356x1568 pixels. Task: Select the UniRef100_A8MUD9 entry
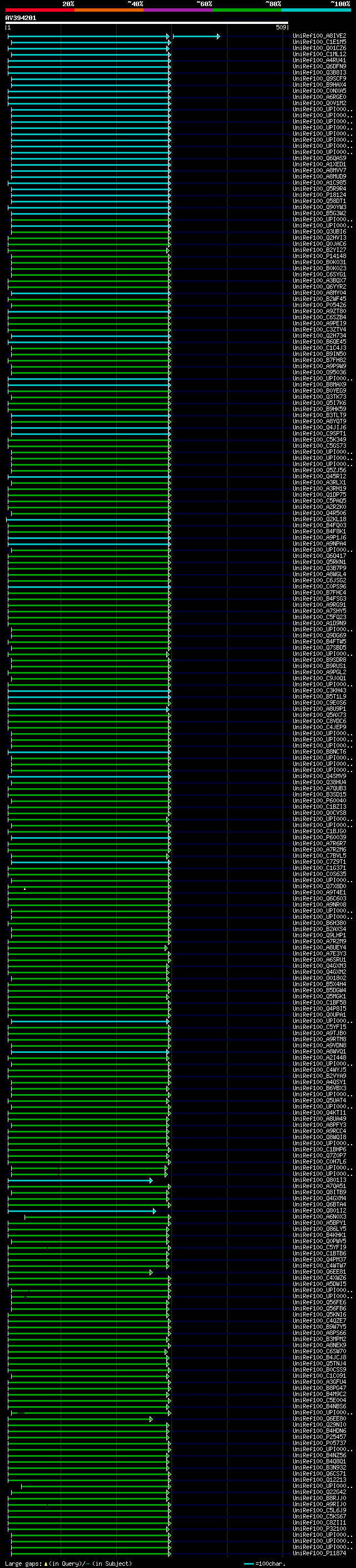319,176
